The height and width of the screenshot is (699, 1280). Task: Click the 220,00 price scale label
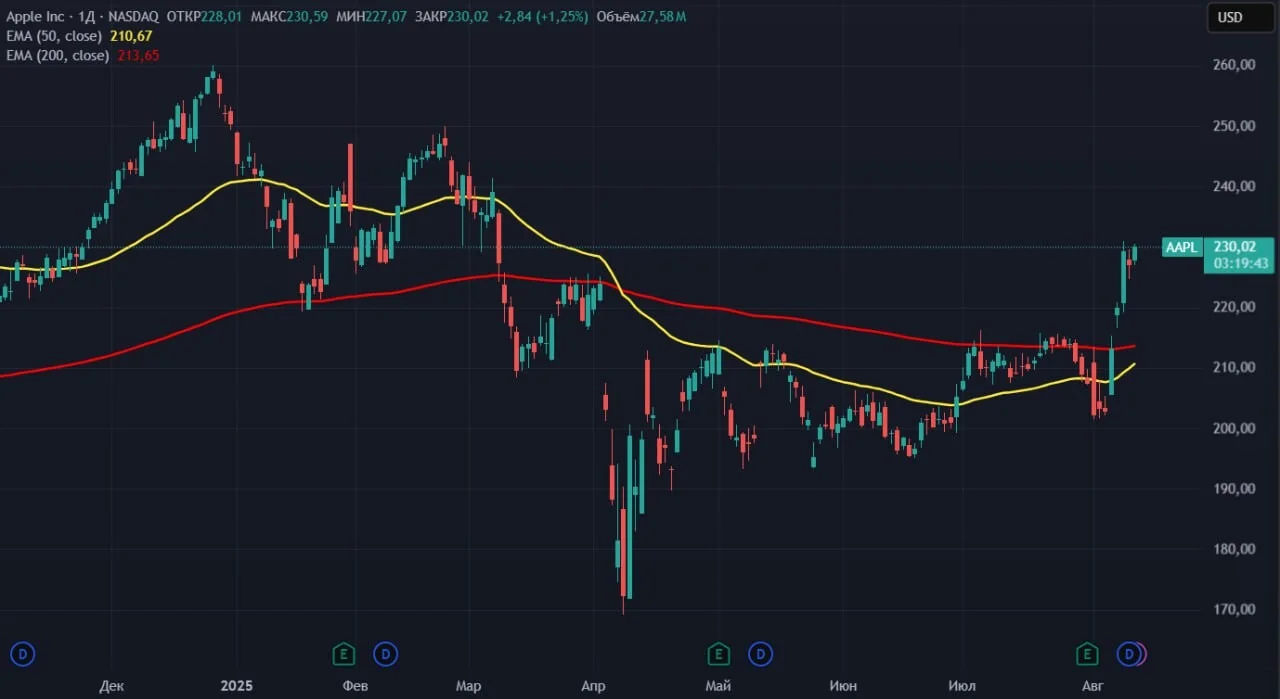coord(1233,307)
